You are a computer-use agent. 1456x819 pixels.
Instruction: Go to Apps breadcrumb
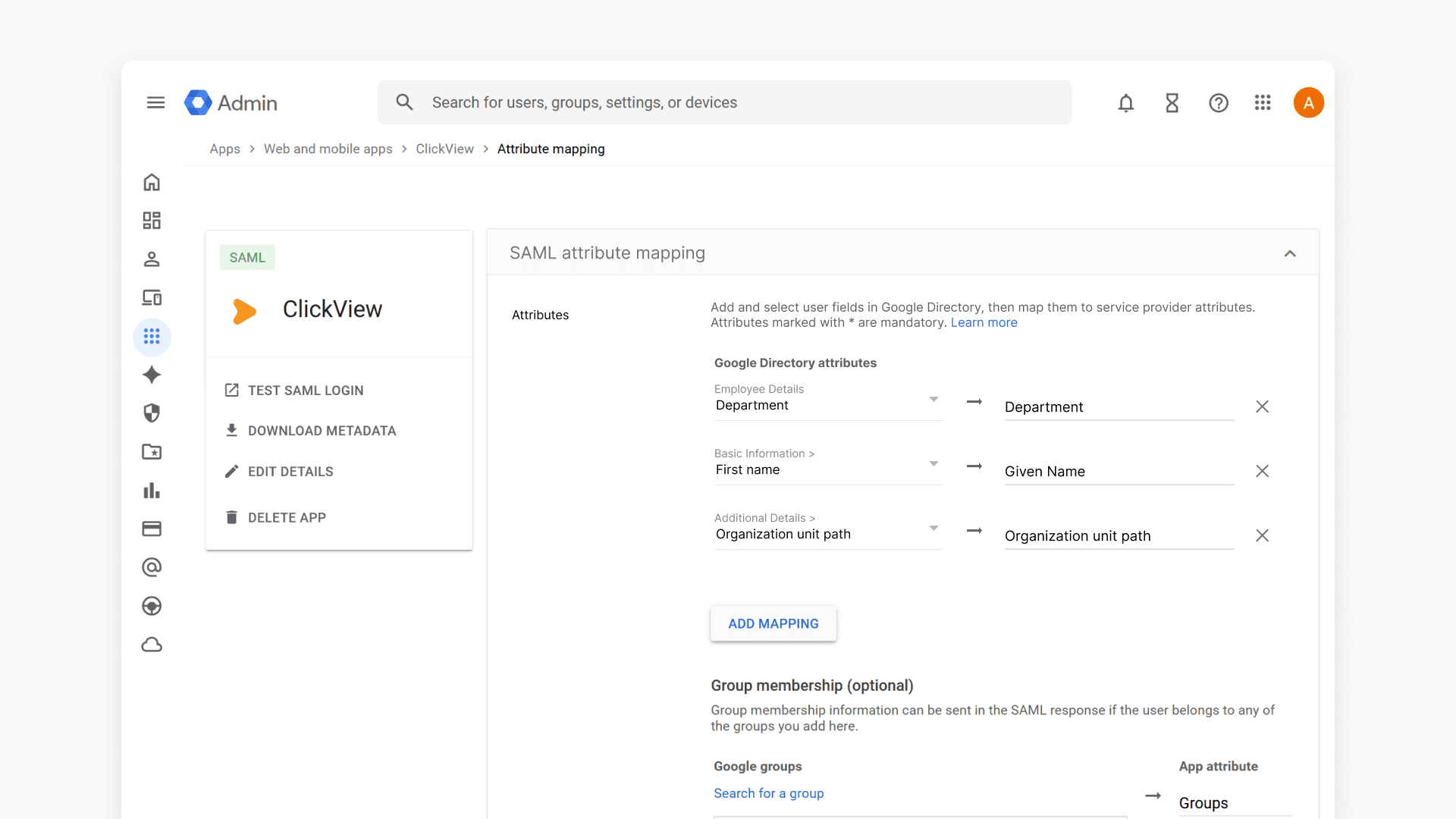(x=224, y=149)
